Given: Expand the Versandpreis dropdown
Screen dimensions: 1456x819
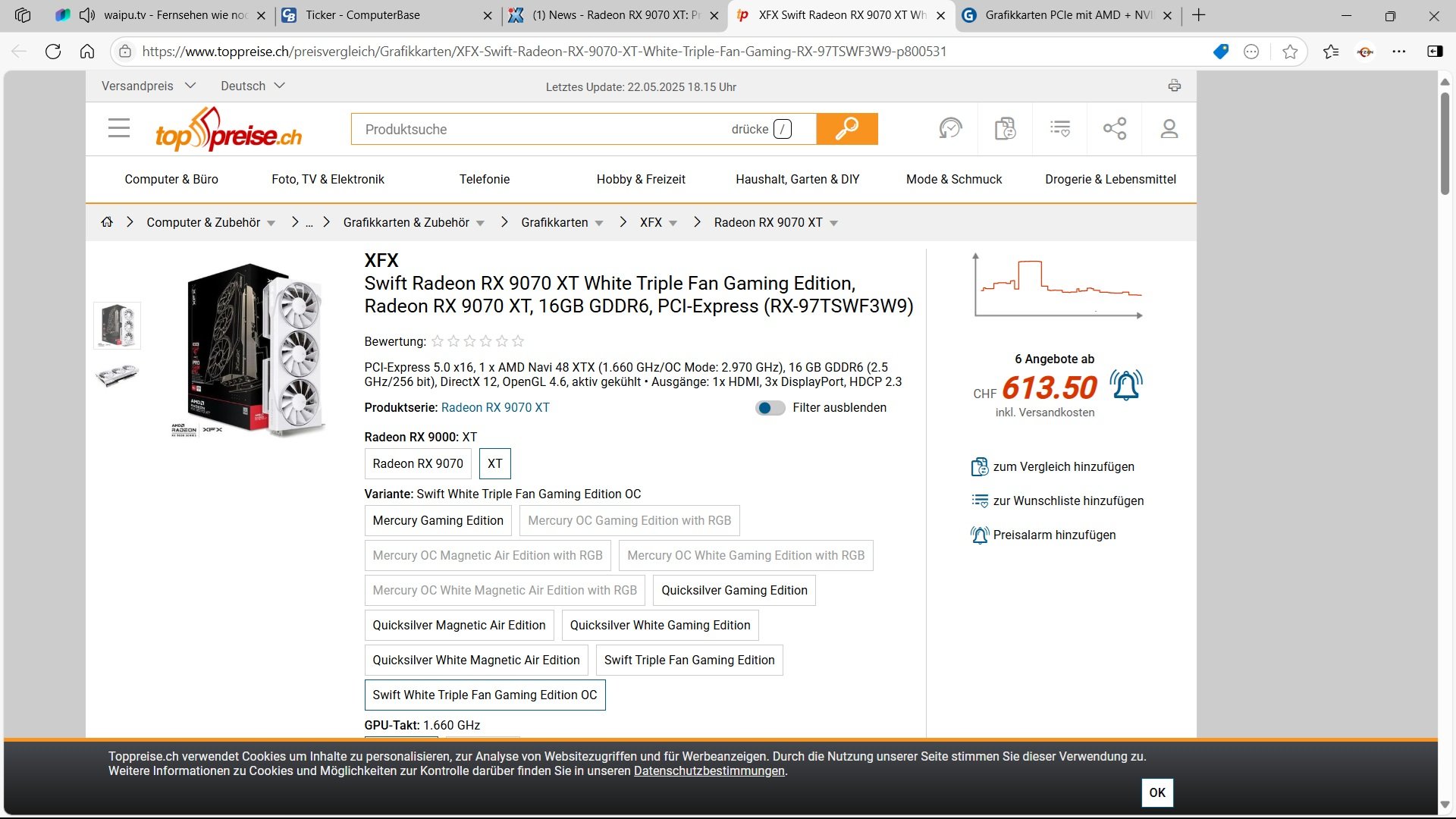Looking at the screenshot, I should pos(149,86).
